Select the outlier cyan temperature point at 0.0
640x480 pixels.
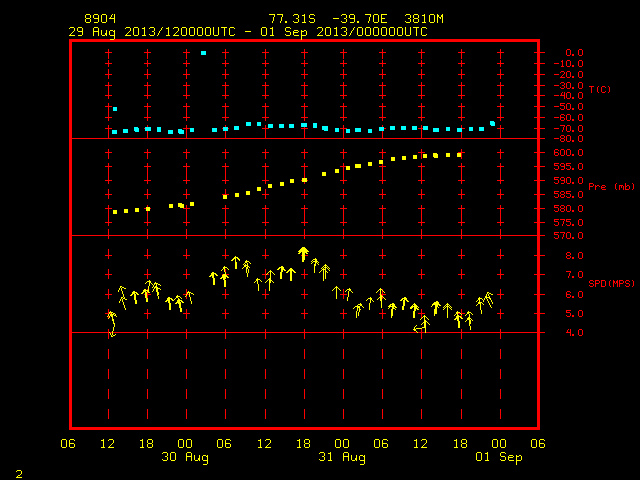(x=203, y=53)
